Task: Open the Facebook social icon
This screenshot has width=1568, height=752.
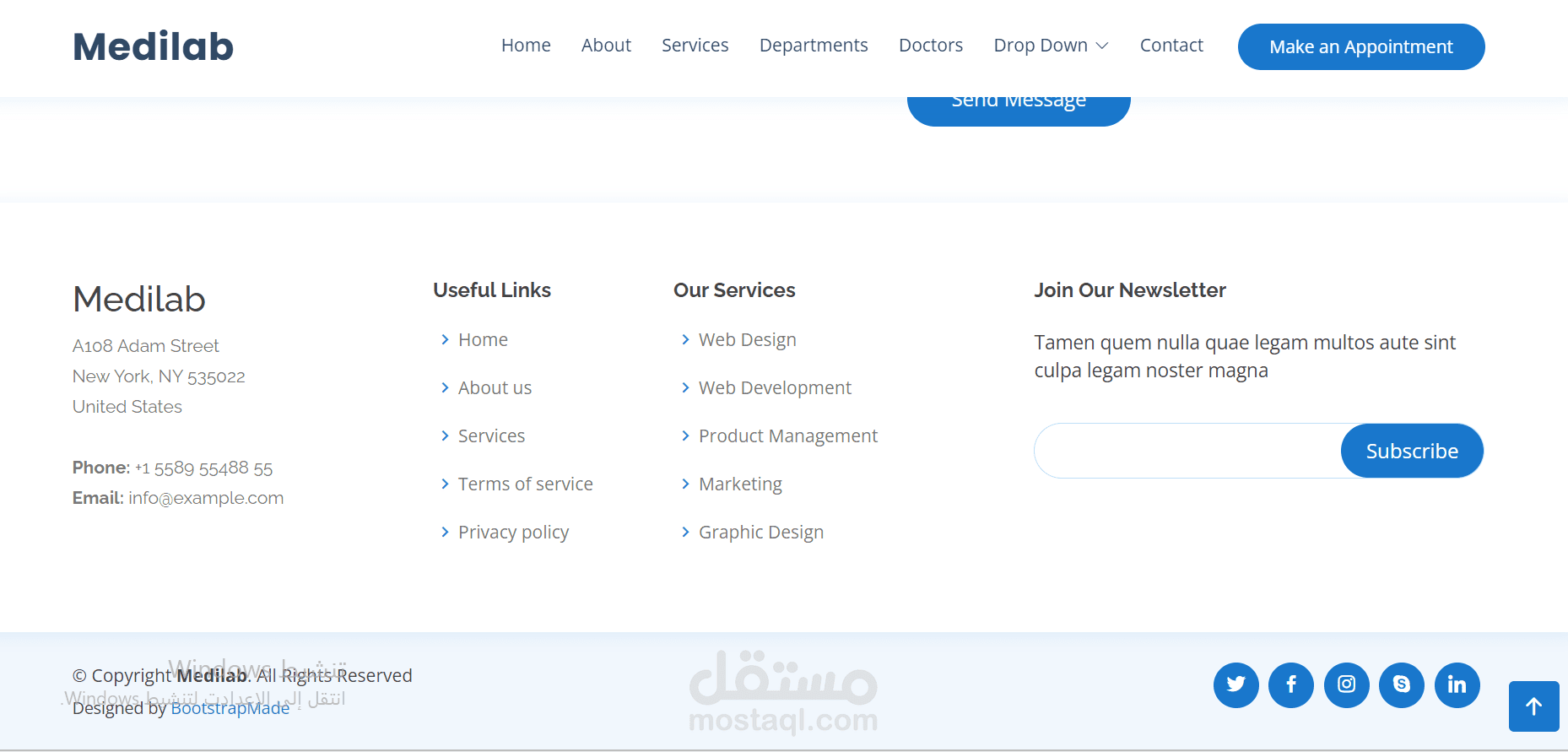Action: click(x=1291, y=684)
